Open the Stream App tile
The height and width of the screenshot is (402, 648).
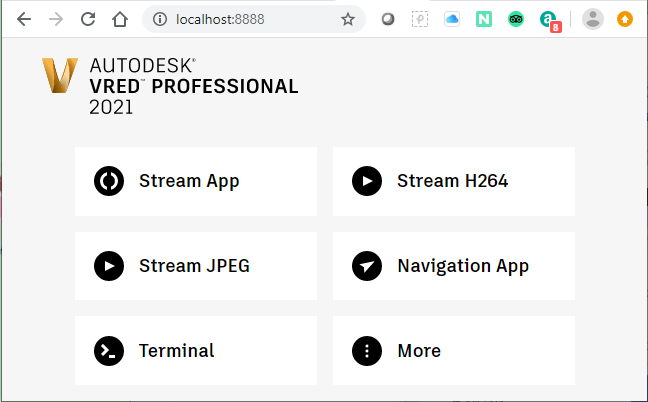(x=196, y=181)
